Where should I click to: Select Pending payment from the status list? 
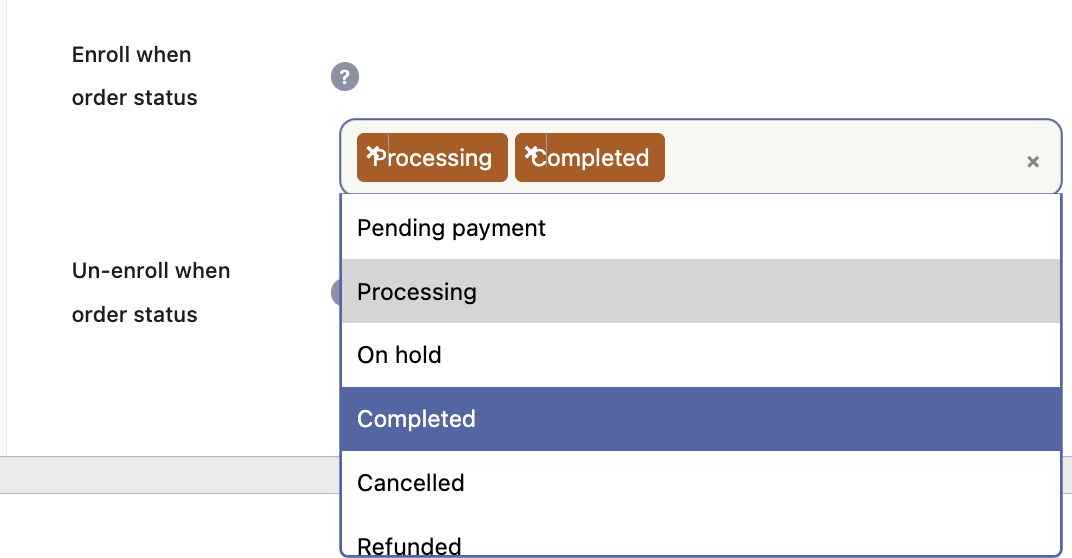(701, 228)
